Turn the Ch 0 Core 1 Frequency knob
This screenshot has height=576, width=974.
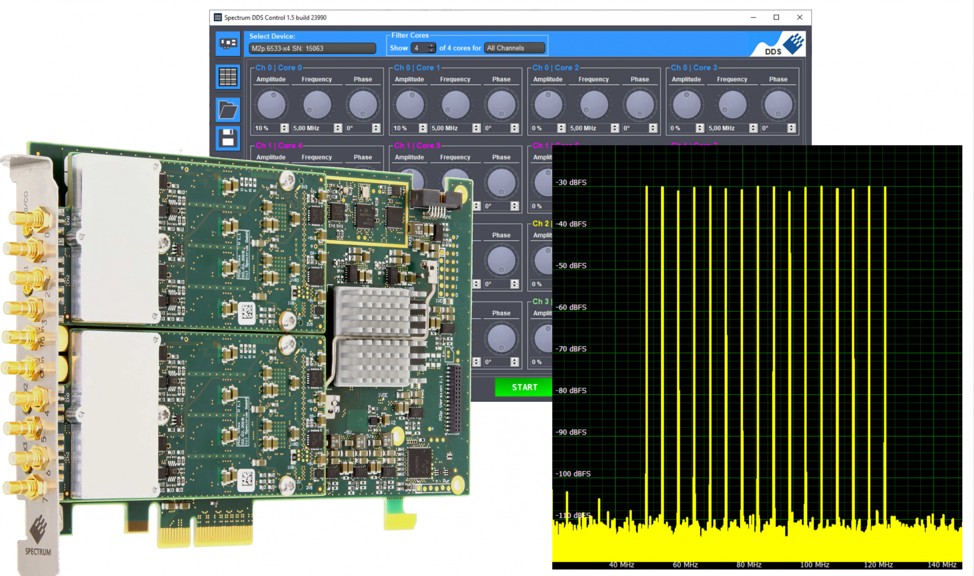455,104
